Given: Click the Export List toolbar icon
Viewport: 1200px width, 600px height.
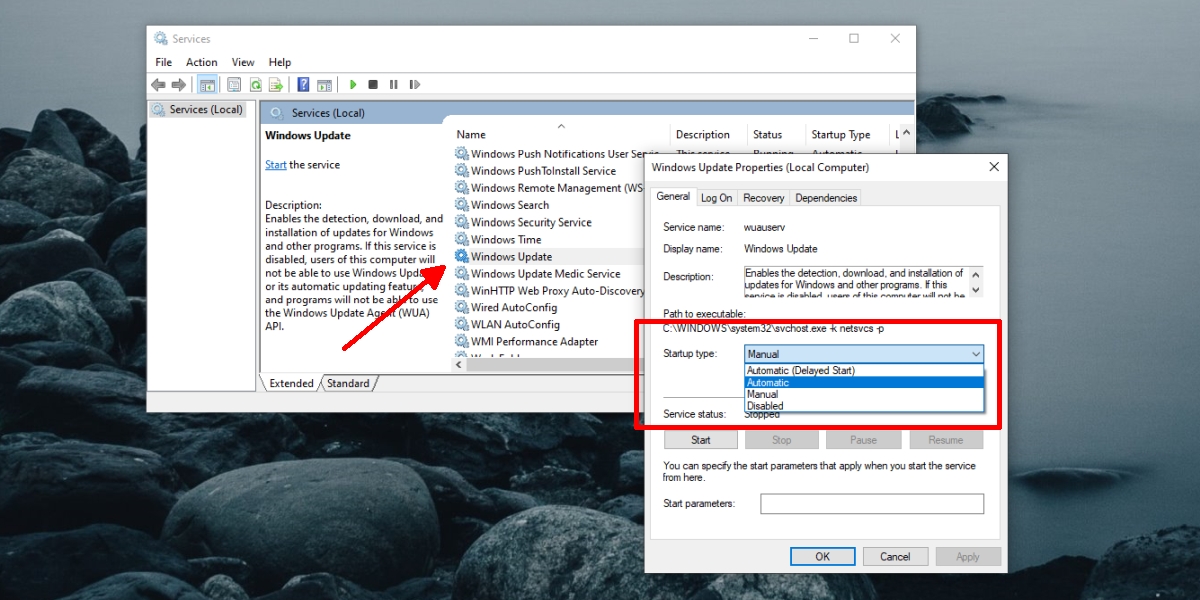Looking at the screenshot, I should [276, 85].
